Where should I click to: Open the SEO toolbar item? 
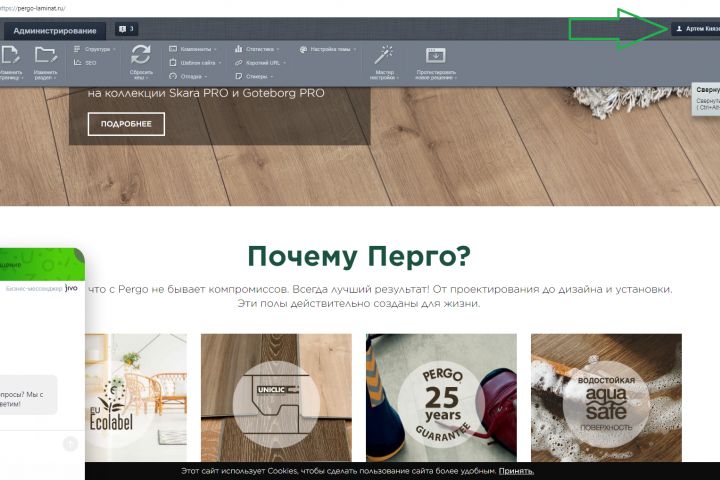pos(85,62)
